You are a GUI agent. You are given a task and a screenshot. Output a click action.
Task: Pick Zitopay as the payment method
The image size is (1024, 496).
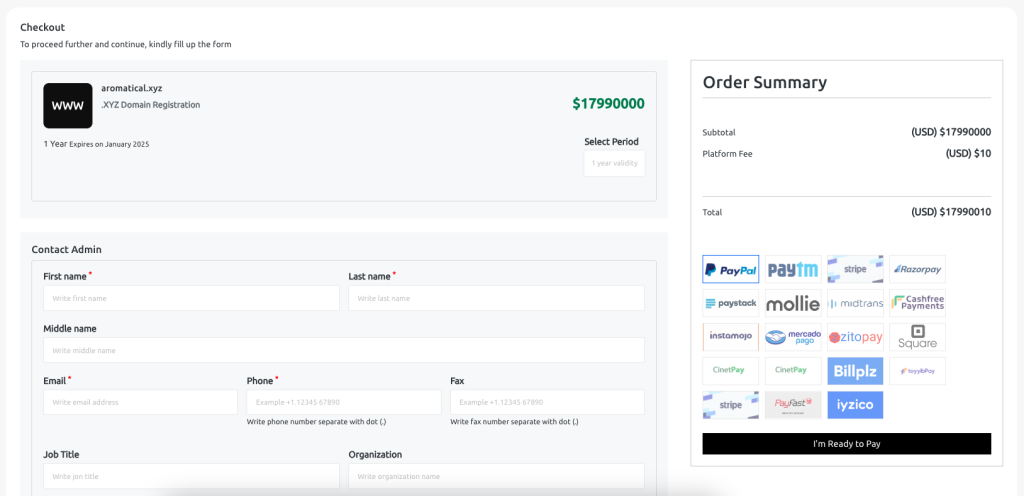click(855, 337)
